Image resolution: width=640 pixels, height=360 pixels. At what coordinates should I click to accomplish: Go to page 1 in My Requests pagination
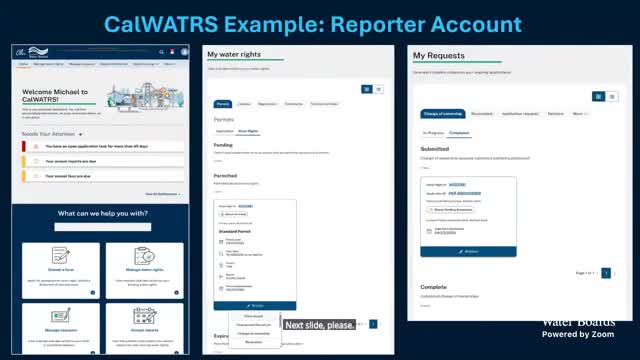pos(606,273)
